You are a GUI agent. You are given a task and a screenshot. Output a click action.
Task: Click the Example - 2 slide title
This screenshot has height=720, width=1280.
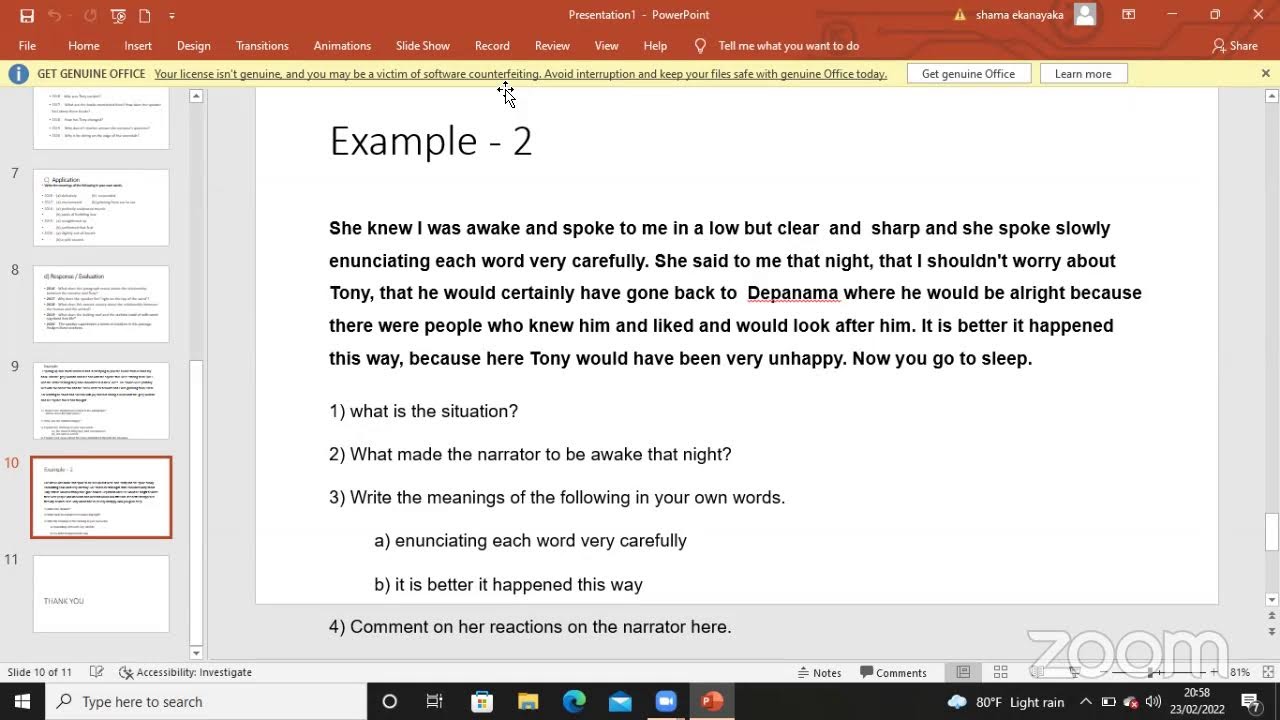(431, 141)
